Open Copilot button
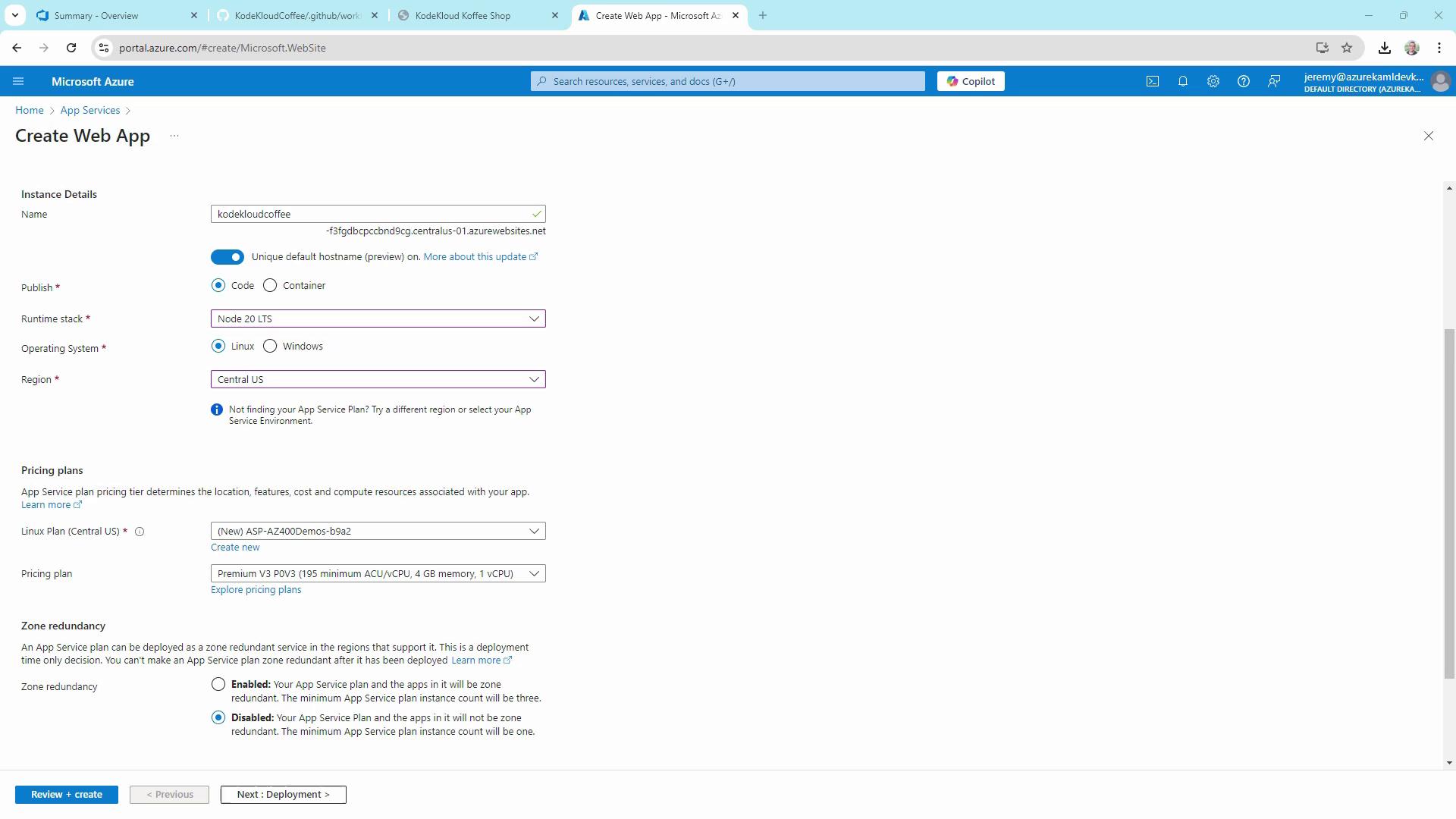 point(971,81)
